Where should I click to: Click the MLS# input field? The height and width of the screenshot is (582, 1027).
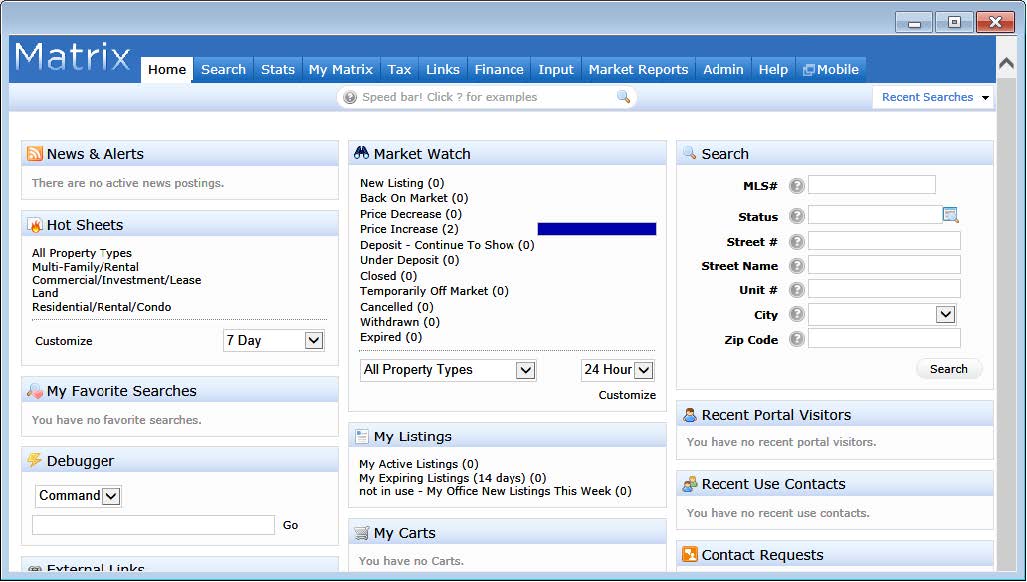click(x=872, y=185)
